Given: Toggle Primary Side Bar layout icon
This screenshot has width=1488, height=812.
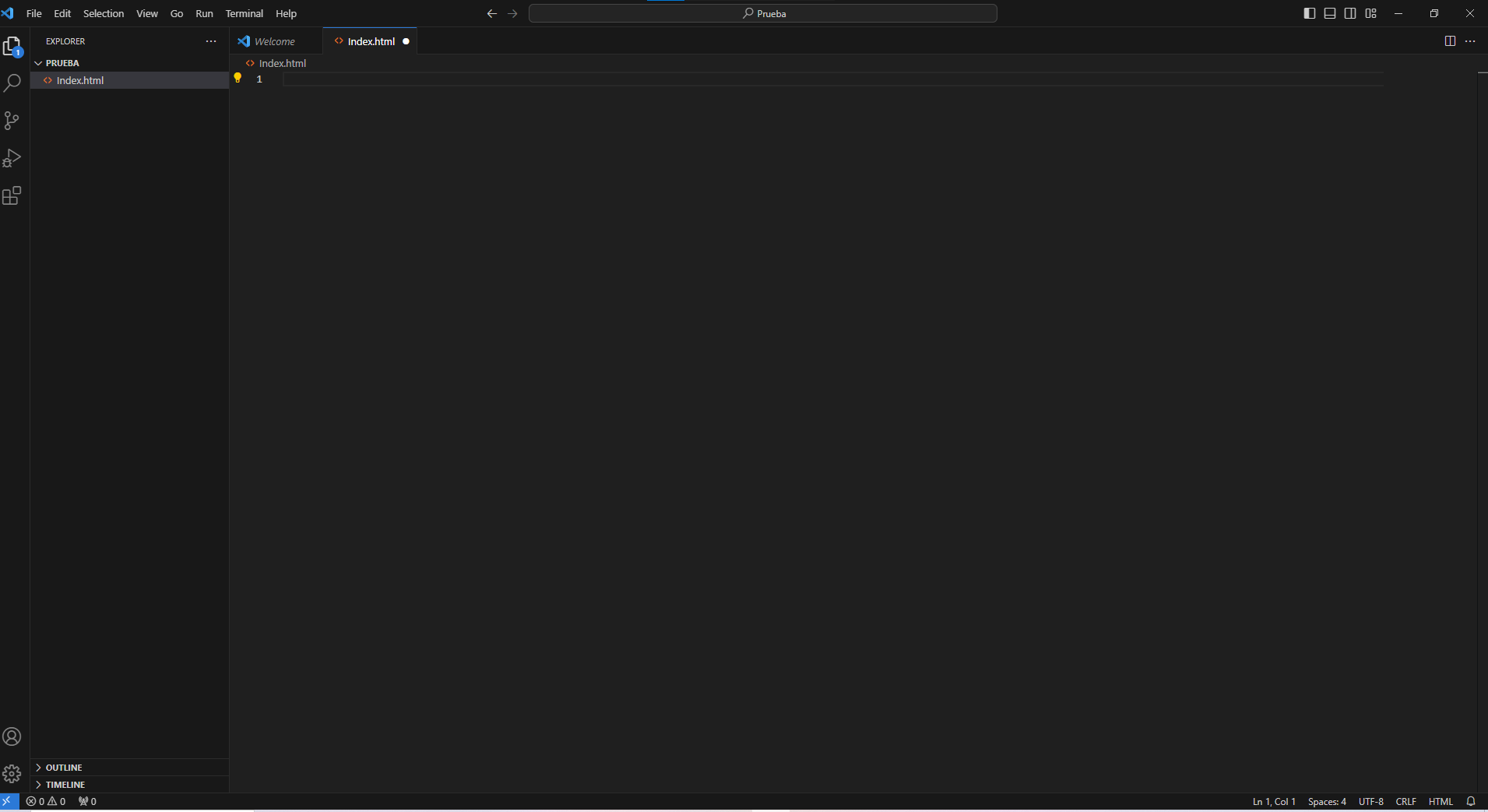Looking at the screenshot, I should tap(1310, 13).
